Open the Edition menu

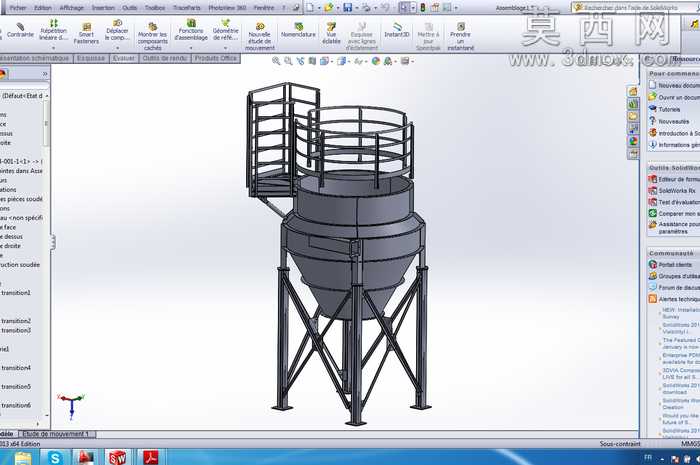tap(43, 8)
